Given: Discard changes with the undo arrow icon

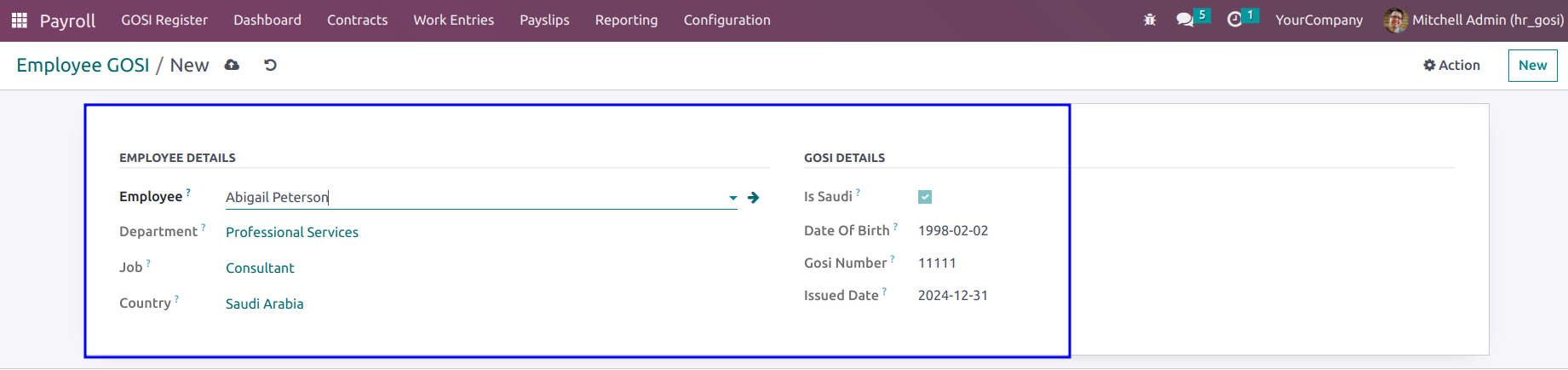Looking at the screenshot, I should [x=270, y=65].
